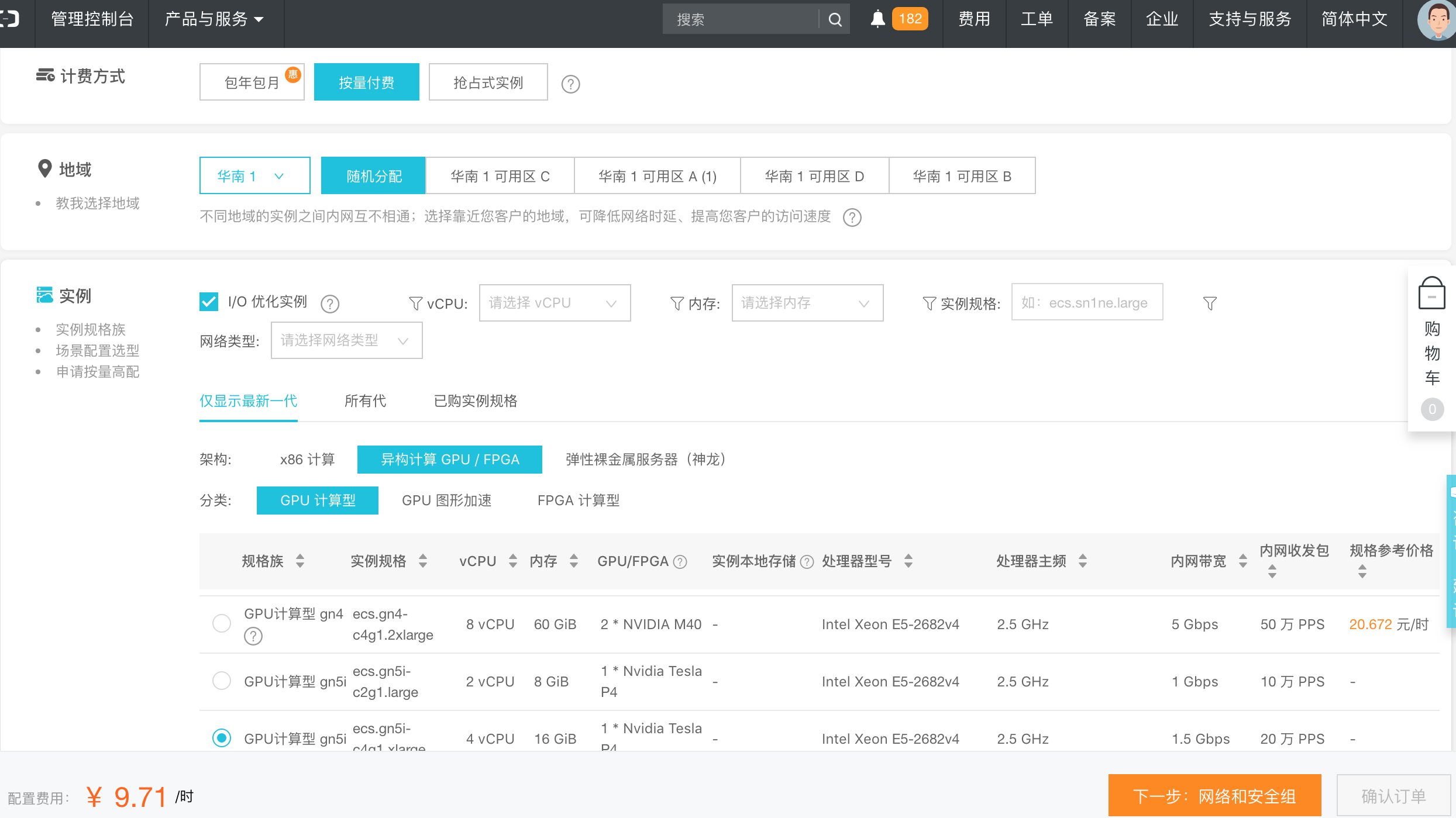This screenshot has height=818, width=1456.
Task: Toggle the I/O 优化实例 checkbox
Action: coord(209,302)
